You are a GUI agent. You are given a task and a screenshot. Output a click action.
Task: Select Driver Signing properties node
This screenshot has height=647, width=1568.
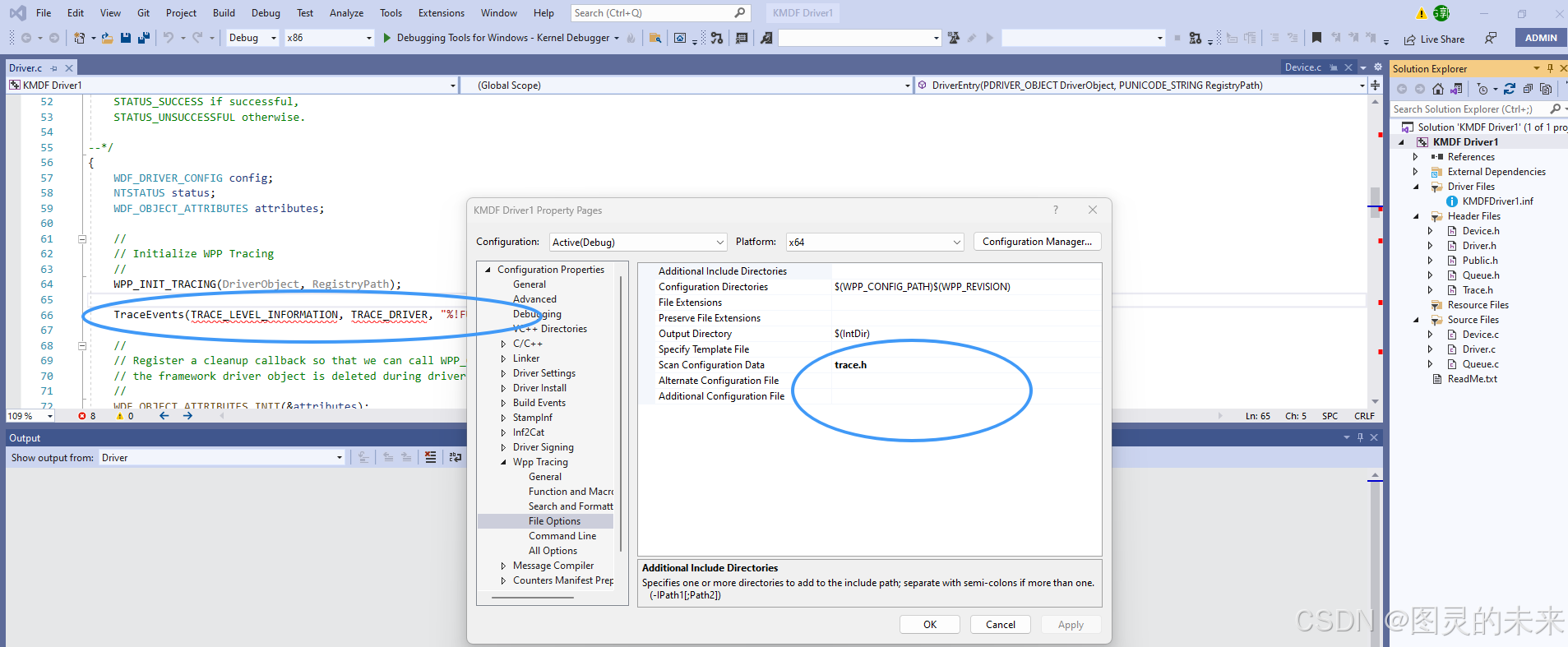(543, 447)
